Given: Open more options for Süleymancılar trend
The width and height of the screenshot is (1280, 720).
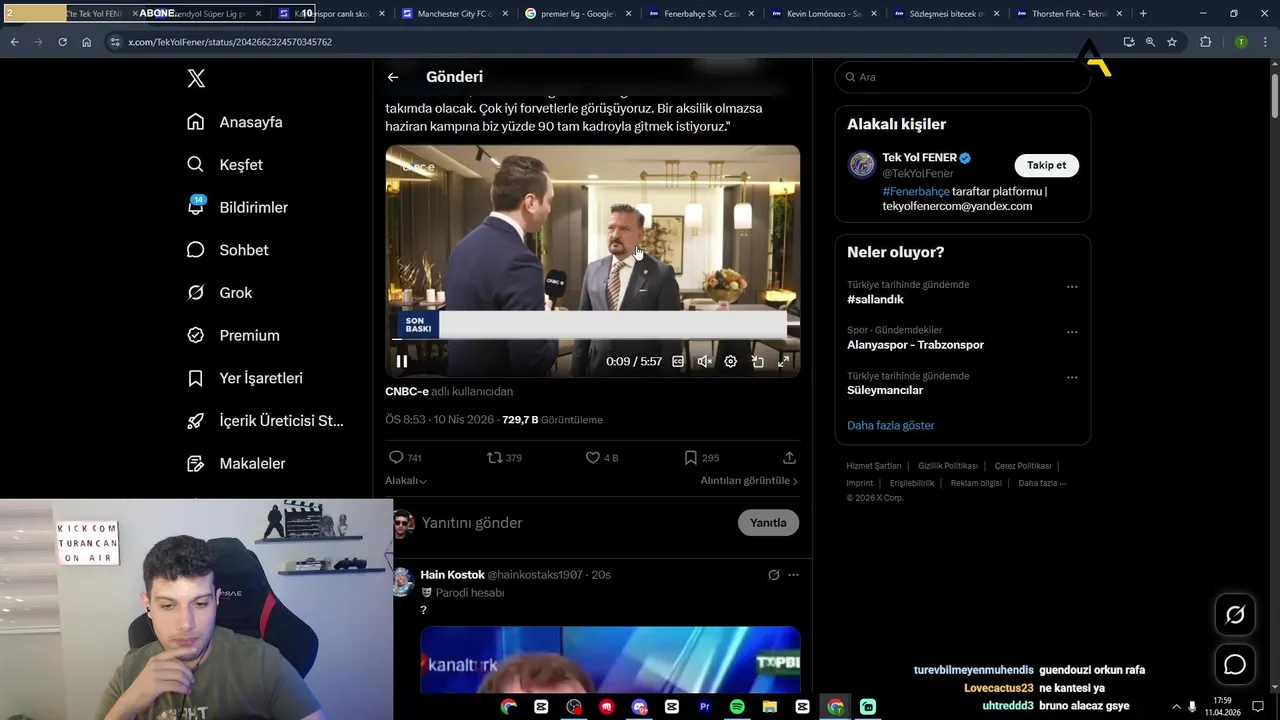Looking at the screenshot, I should click(x=1072, y=377).
